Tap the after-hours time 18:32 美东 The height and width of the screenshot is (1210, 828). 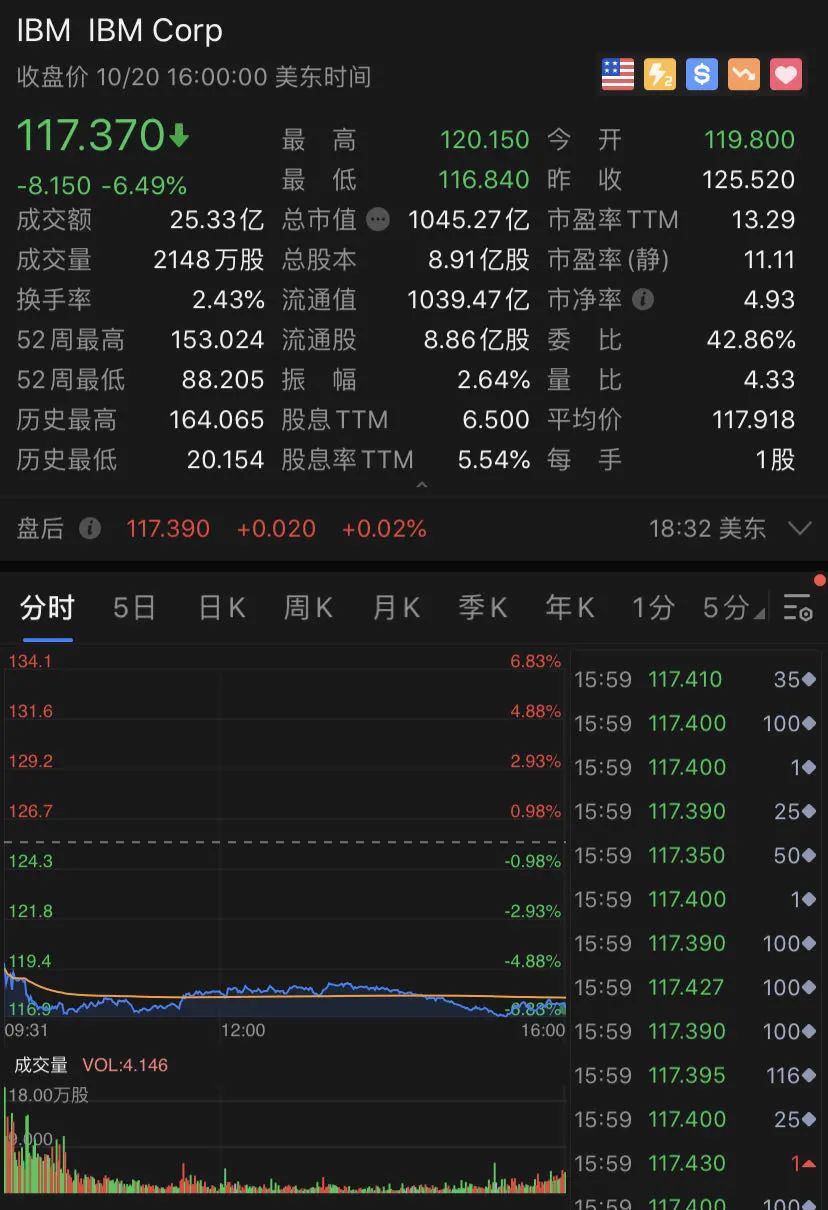[x=707, y=528]
